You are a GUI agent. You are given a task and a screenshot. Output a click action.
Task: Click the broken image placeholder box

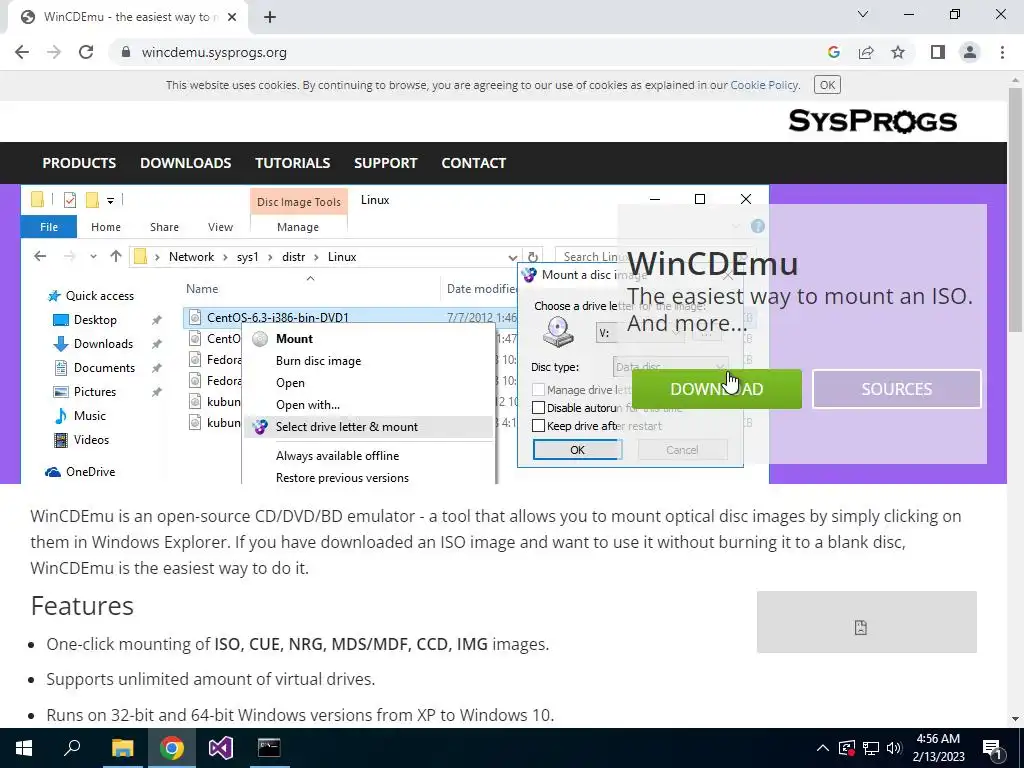(x=867, y=622)
